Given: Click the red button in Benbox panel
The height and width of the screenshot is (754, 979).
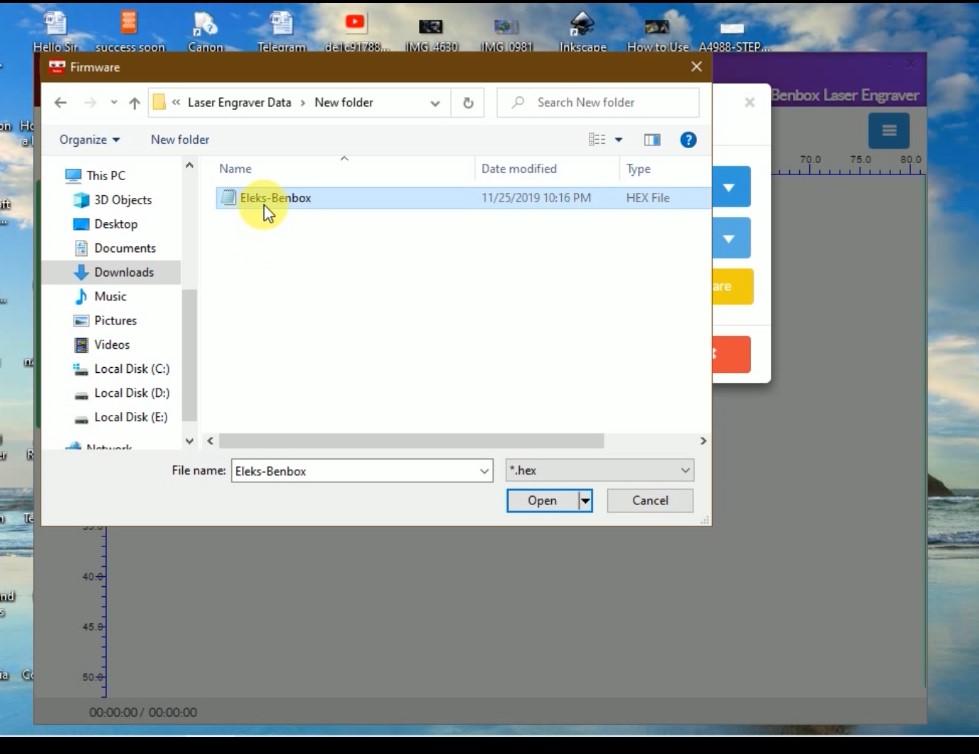Looking at the screenshot, I should pyautogui.click(x=731, y=355).
